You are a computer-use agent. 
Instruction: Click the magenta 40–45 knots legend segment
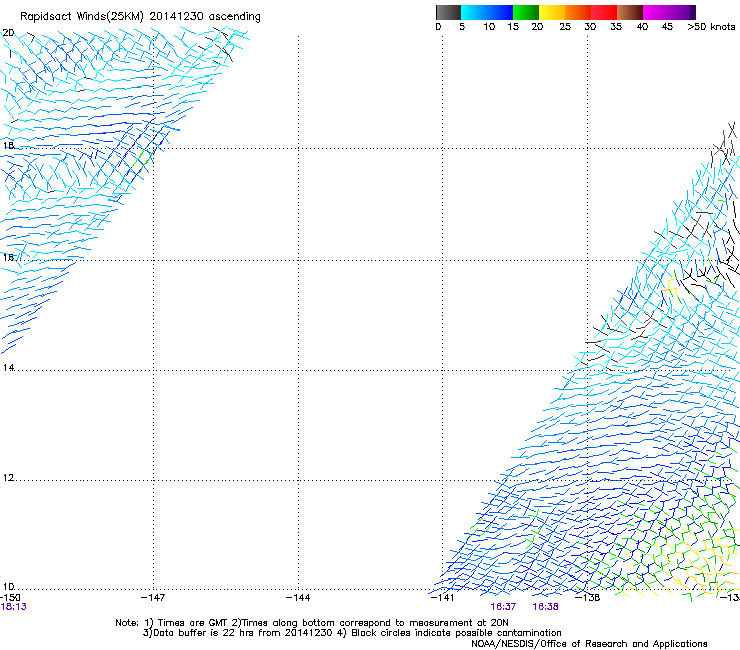(656, 12)
